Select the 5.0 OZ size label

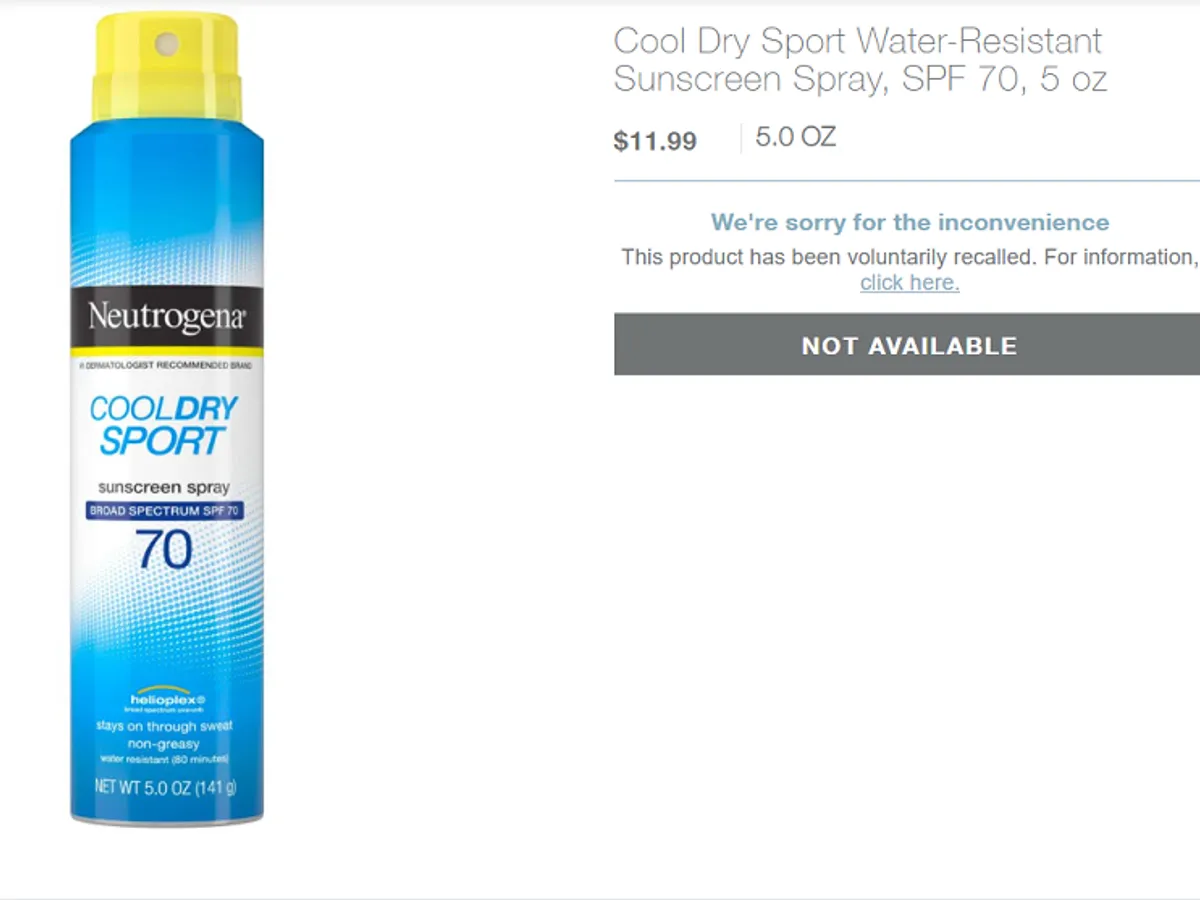click(x=795, y=137)
